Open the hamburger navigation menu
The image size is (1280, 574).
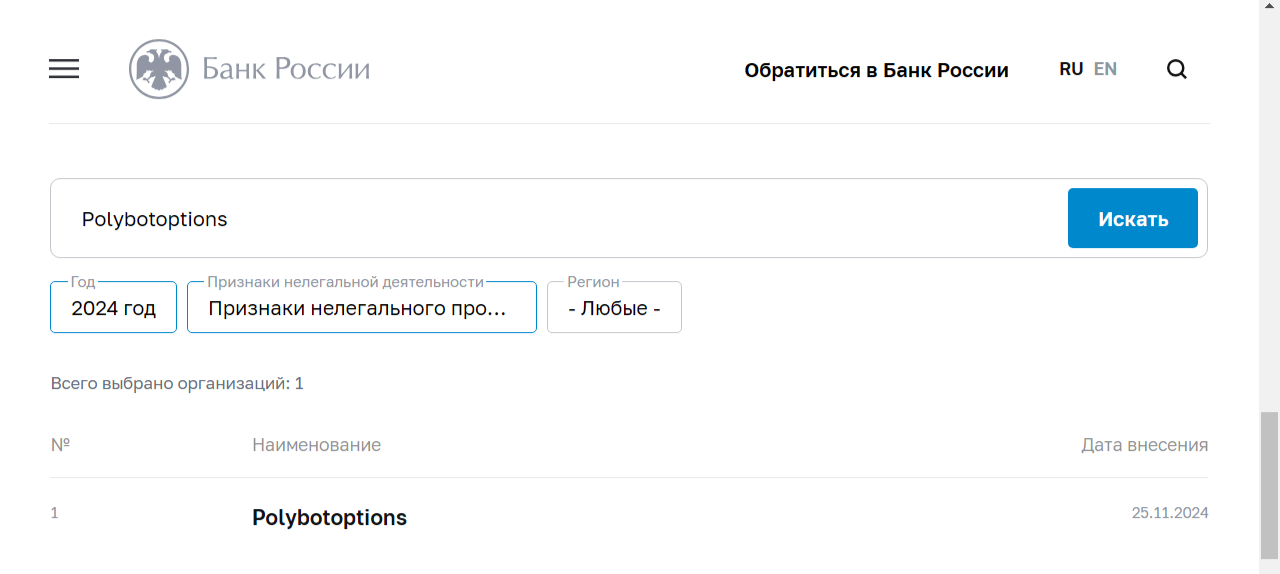point(64,69)
